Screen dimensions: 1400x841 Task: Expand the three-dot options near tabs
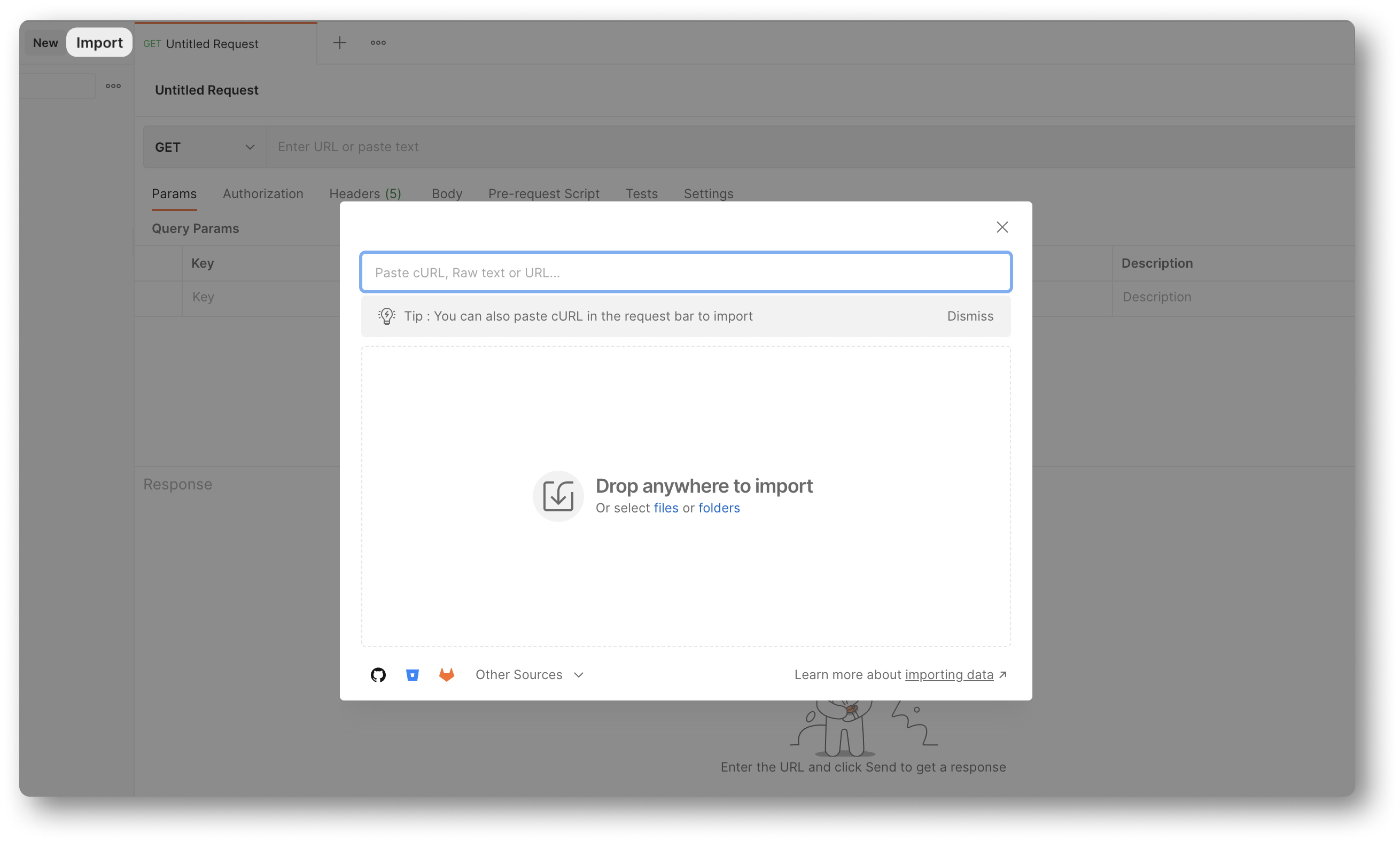pos(378,43)
